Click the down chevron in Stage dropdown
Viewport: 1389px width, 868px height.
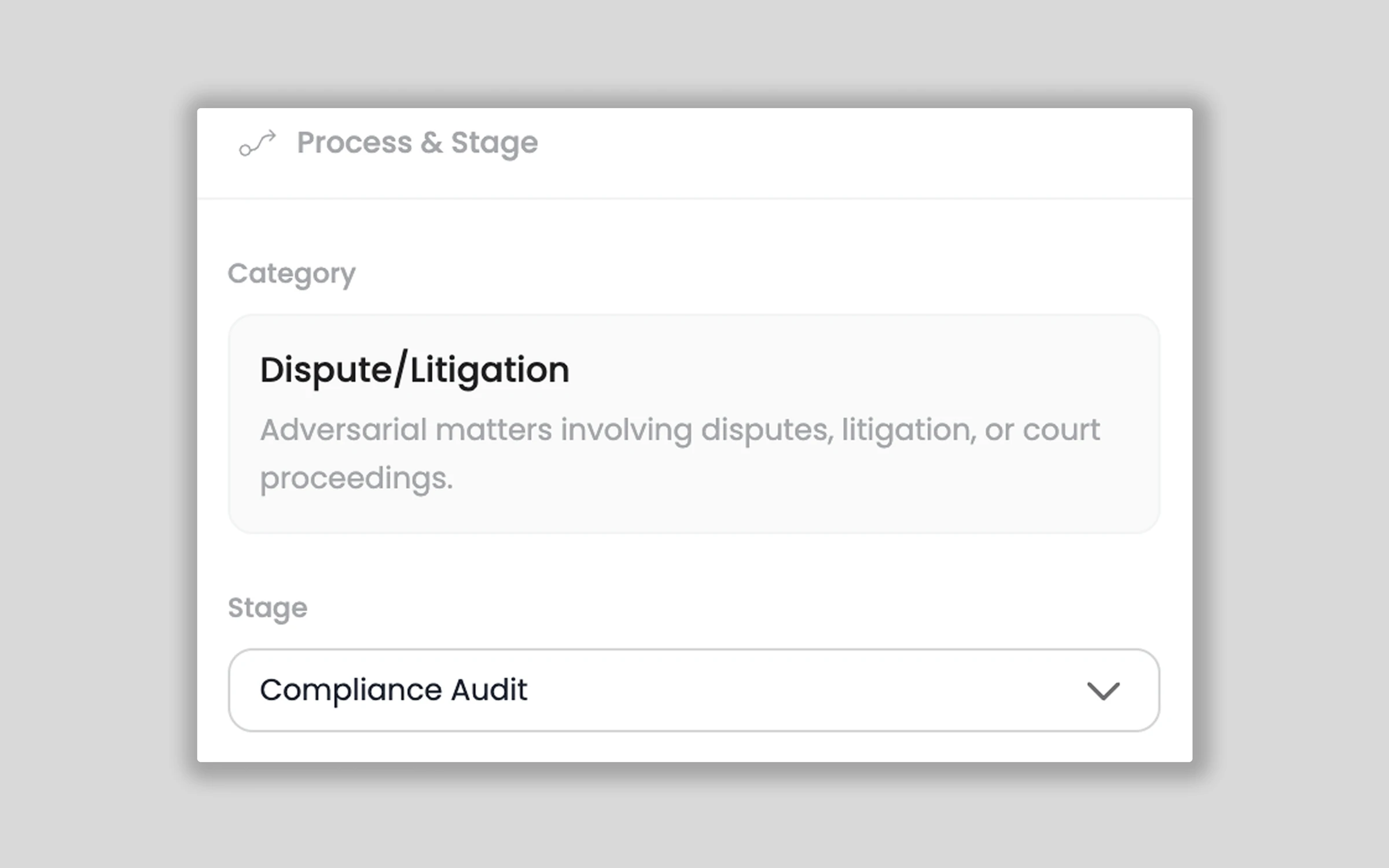point(1103,690)
